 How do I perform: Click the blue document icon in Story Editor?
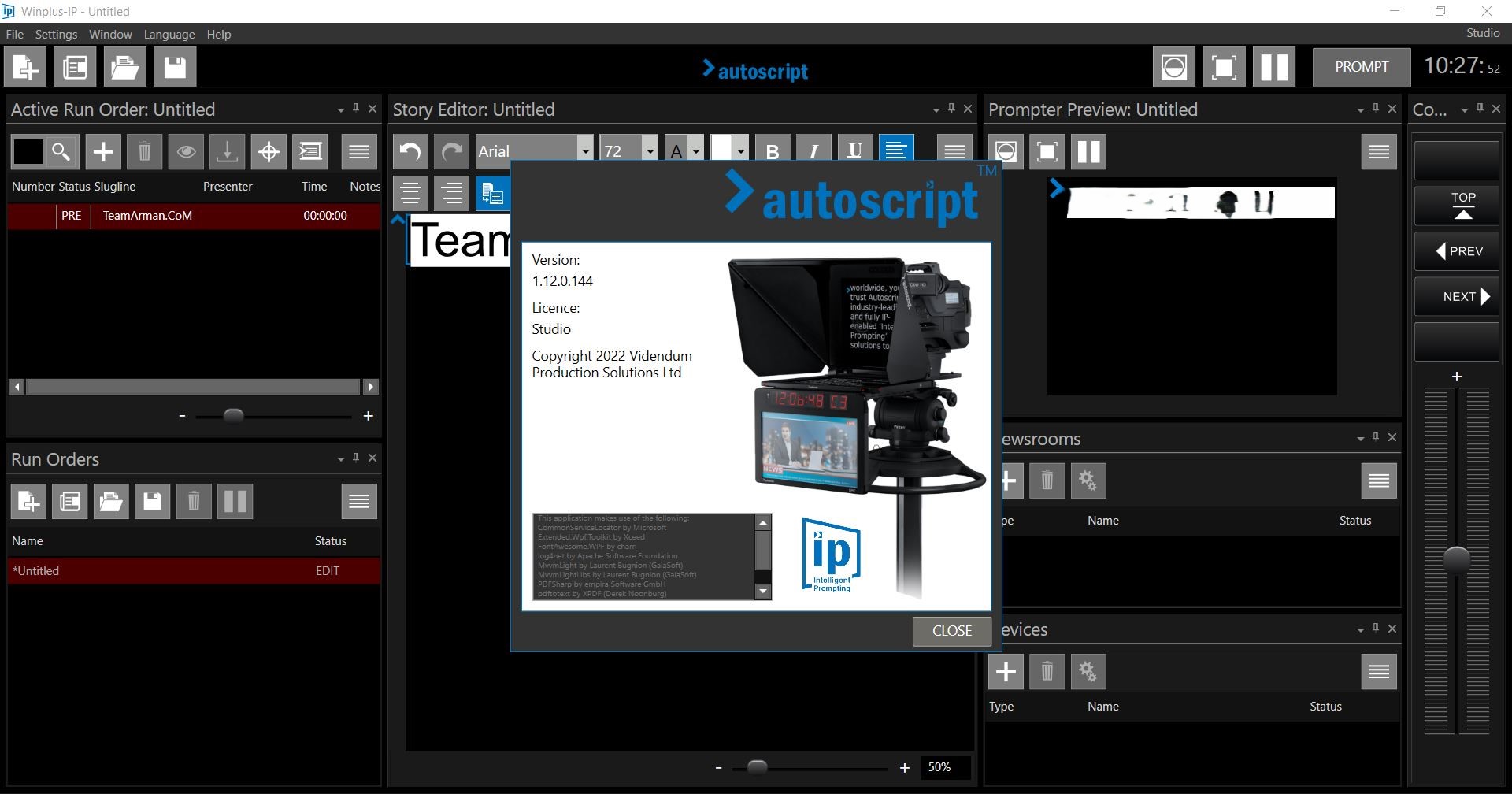click(x=493, y=193)
